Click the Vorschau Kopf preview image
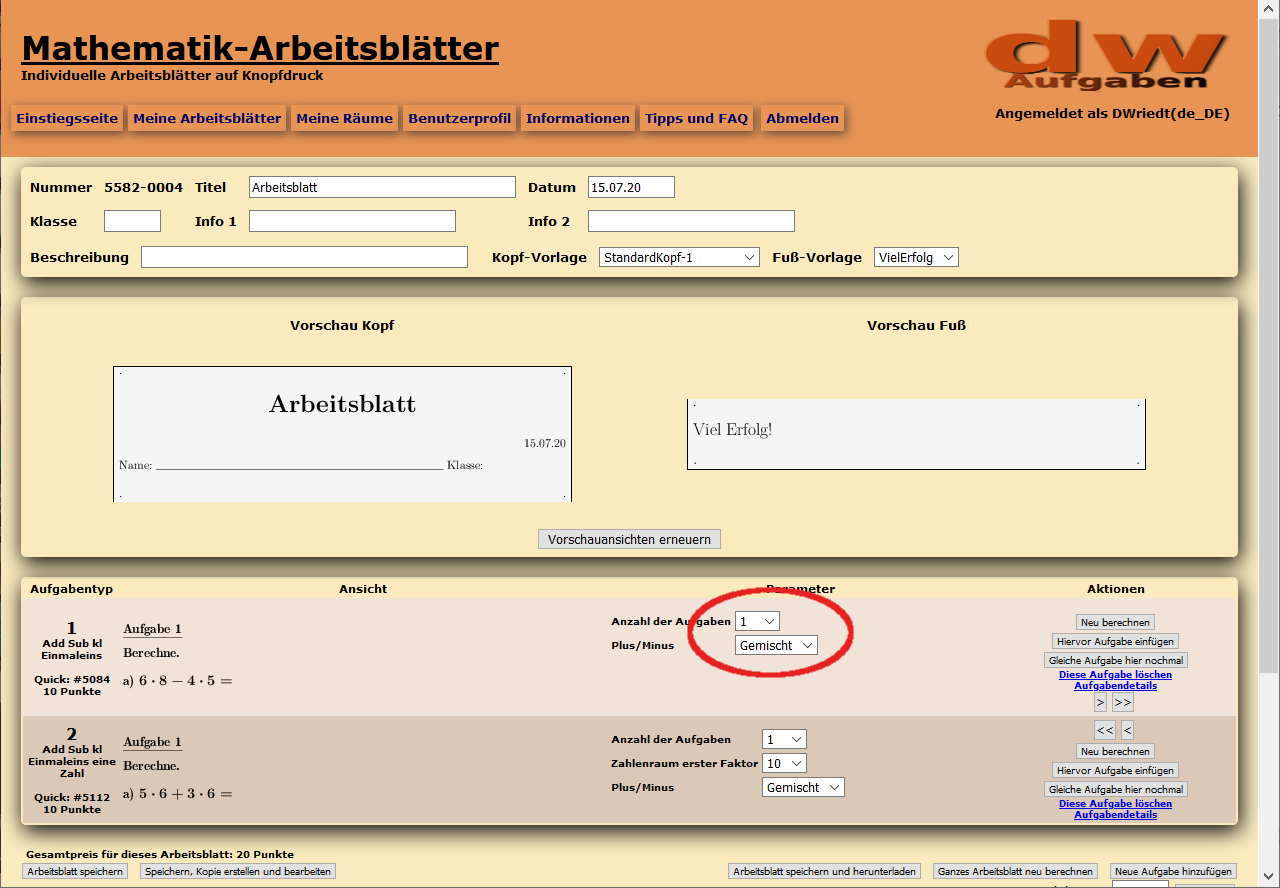The height and width of the screenshot is (888, 1280). [342, 433]
